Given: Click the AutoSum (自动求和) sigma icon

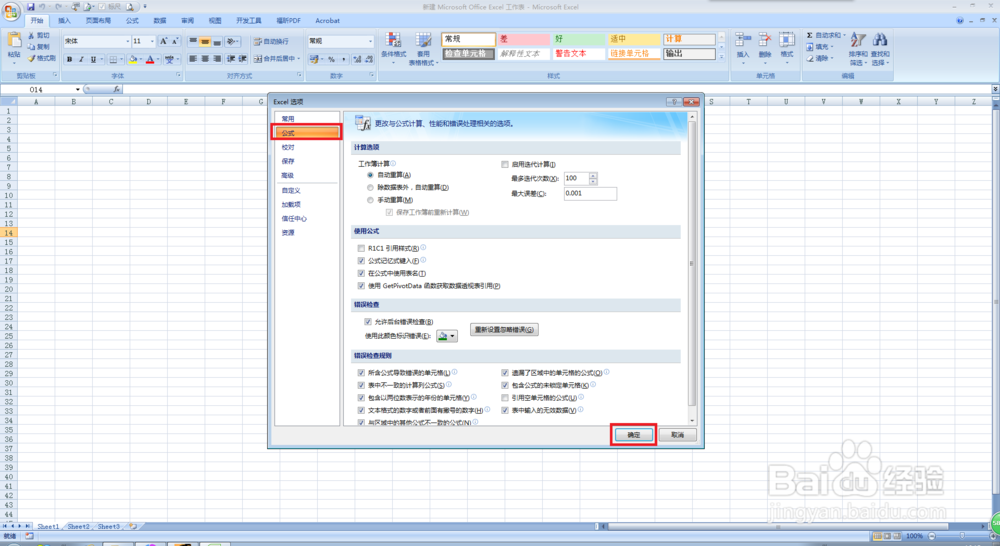Looking at the screenshot, I should pos(809,35).
